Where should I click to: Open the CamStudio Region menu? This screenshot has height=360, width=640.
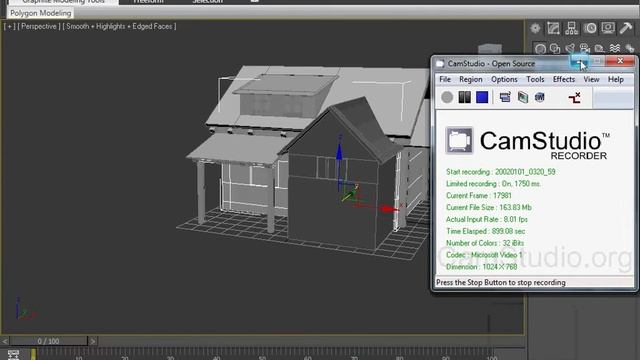tap(471, 79)
